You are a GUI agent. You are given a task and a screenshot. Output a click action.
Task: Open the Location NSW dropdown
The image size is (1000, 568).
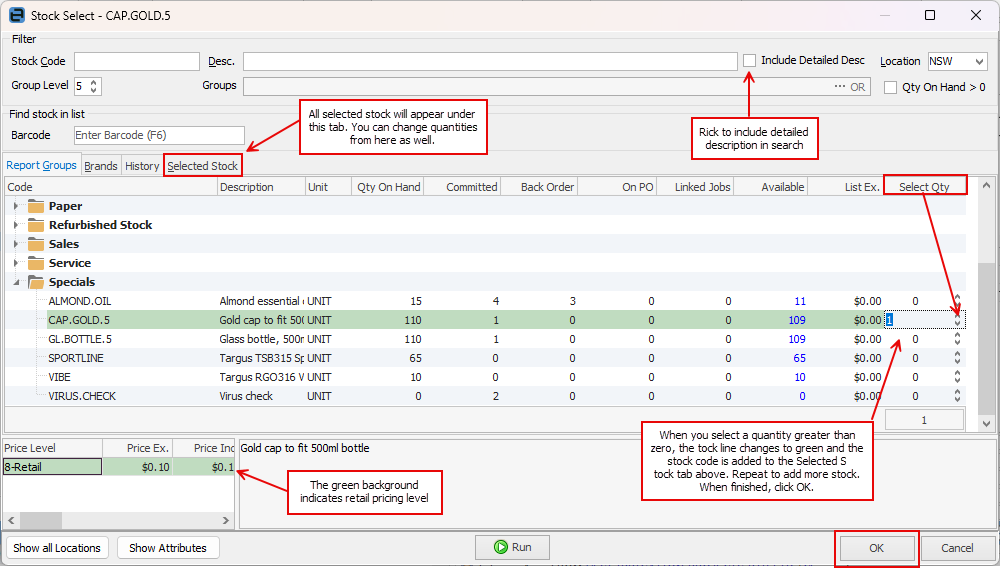(979, 61)
